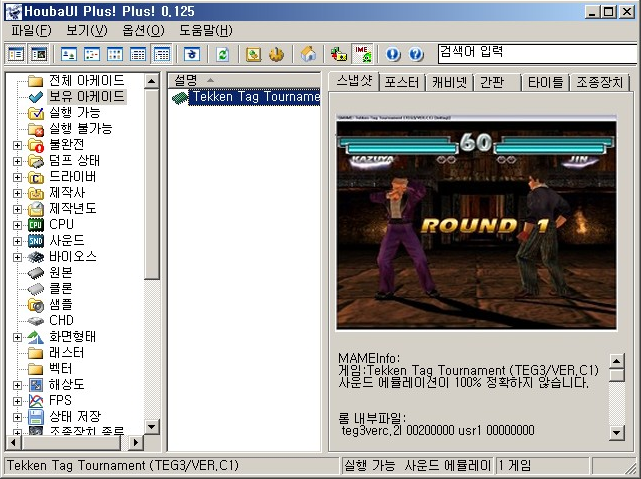
Task: Expand the 드라이버 tree node
Action: 17,177
